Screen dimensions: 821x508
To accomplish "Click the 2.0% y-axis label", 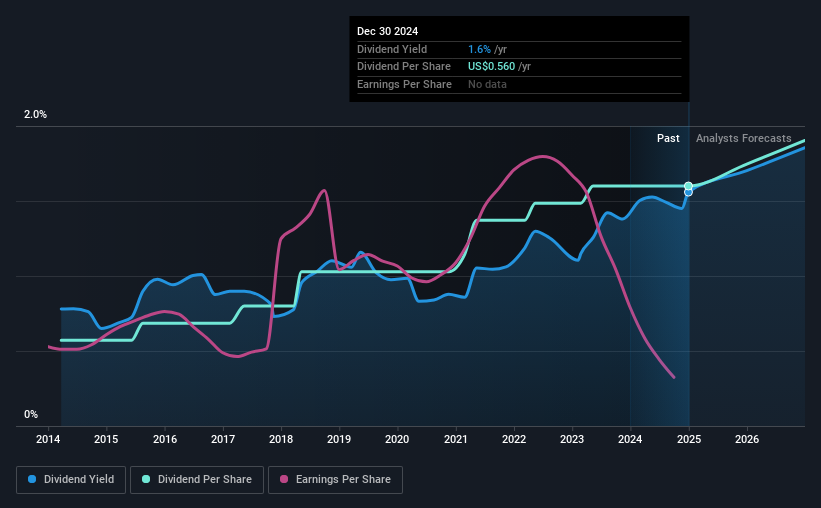I will (35, 114).
